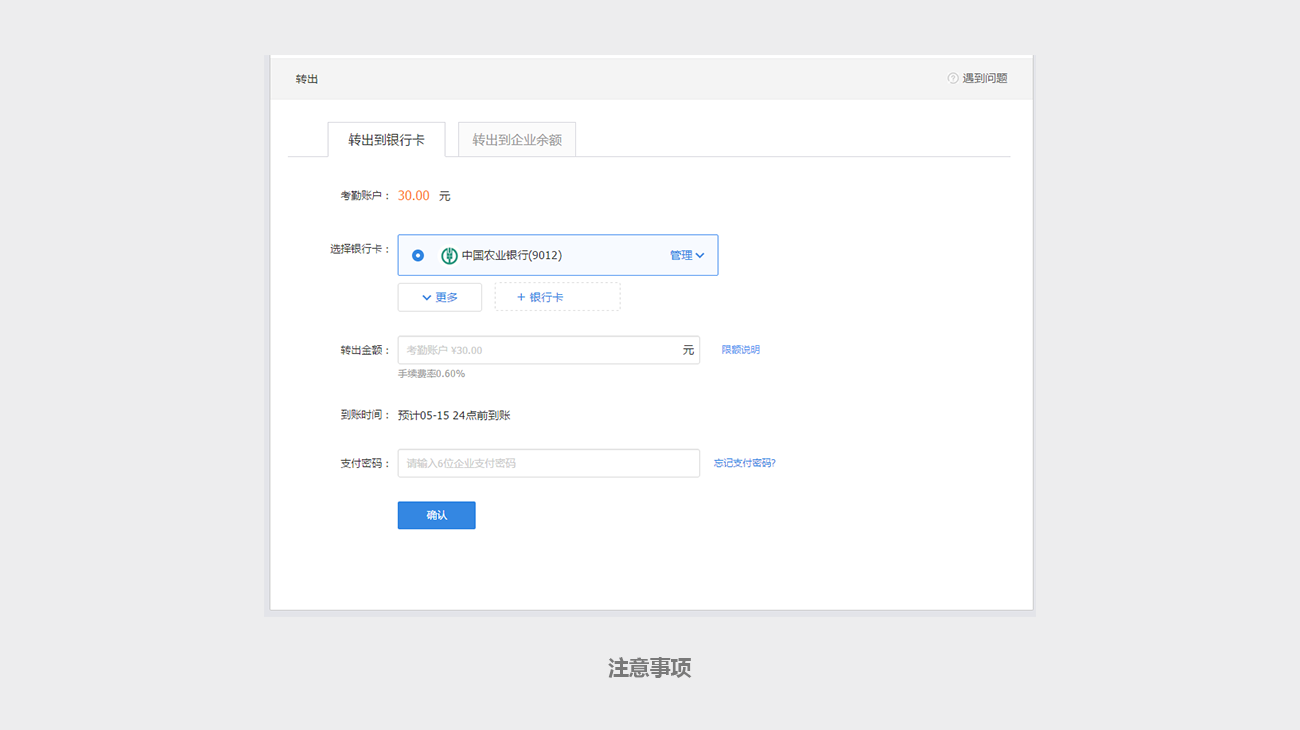Viewport: 1300px width, 730px height.
Task: Open the 遇到问题 help link
Action: pos(985,78)
